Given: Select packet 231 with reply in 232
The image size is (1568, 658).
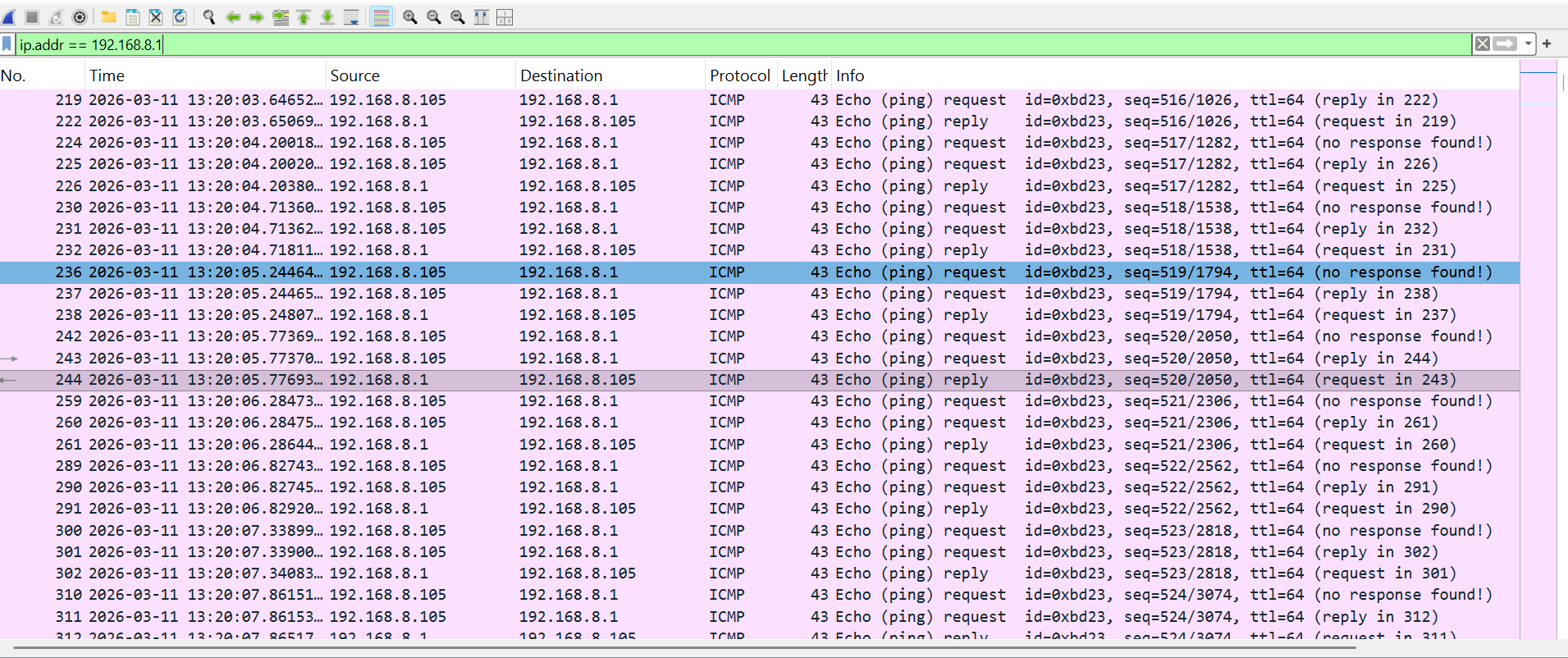Looking at the screenshot, I should click(760, 229).
